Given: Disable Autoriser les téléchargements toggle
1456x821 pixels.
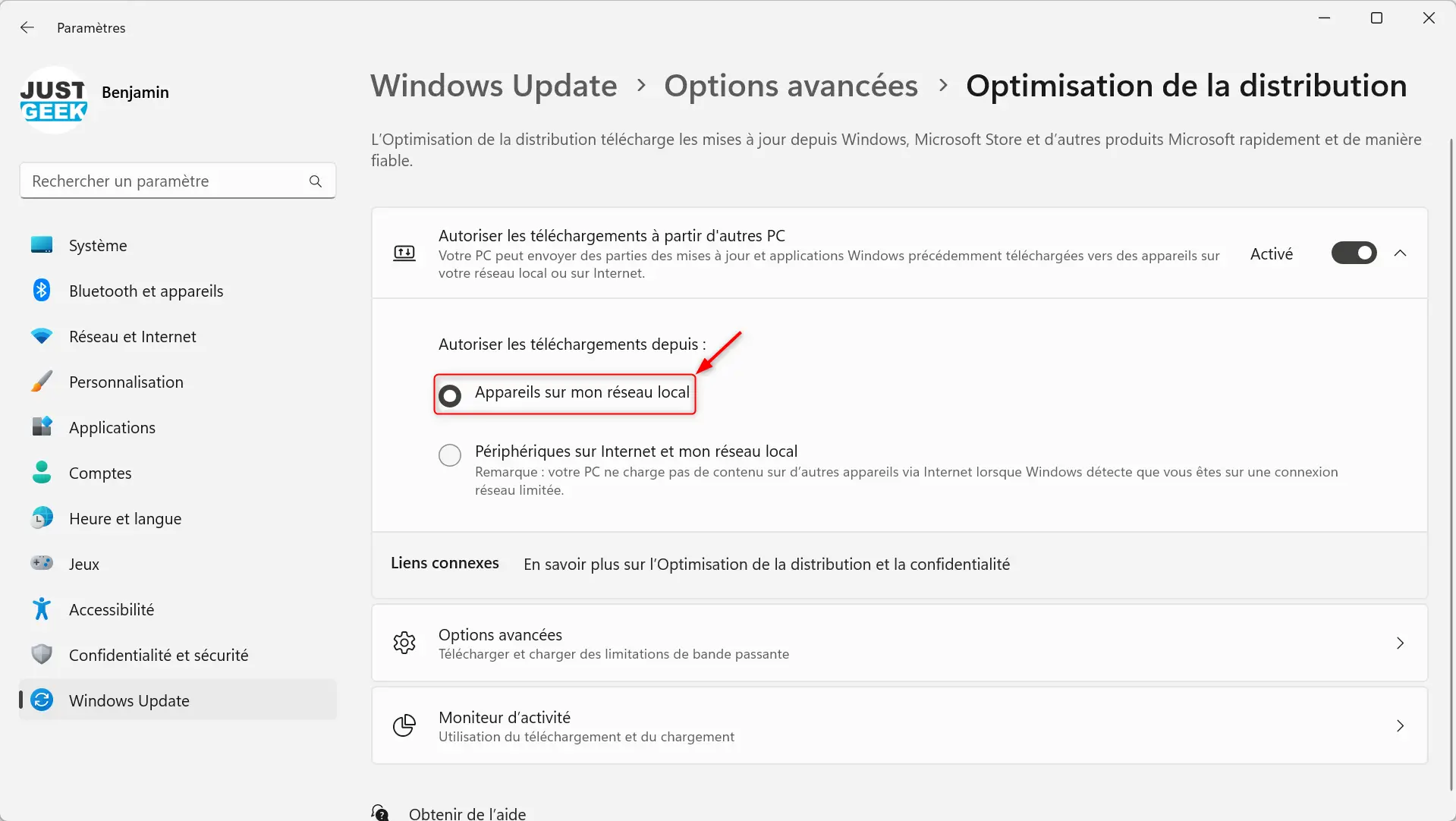Looking at the screenshot, I should tap(1354, 253).
